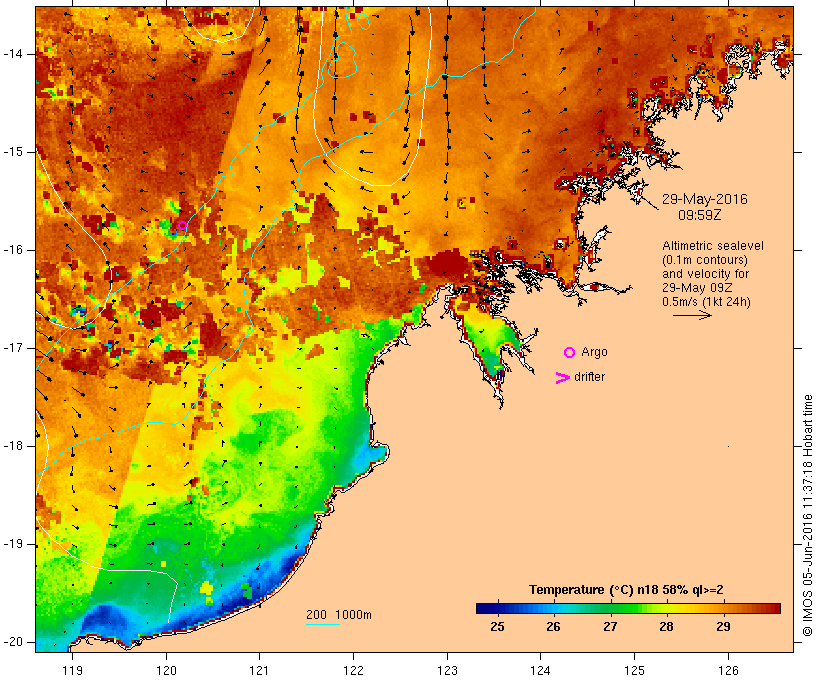Click the velocity scale arrow below 0.5m/s
The width and height of the screenshot is (820, 680).
(692, 315)
